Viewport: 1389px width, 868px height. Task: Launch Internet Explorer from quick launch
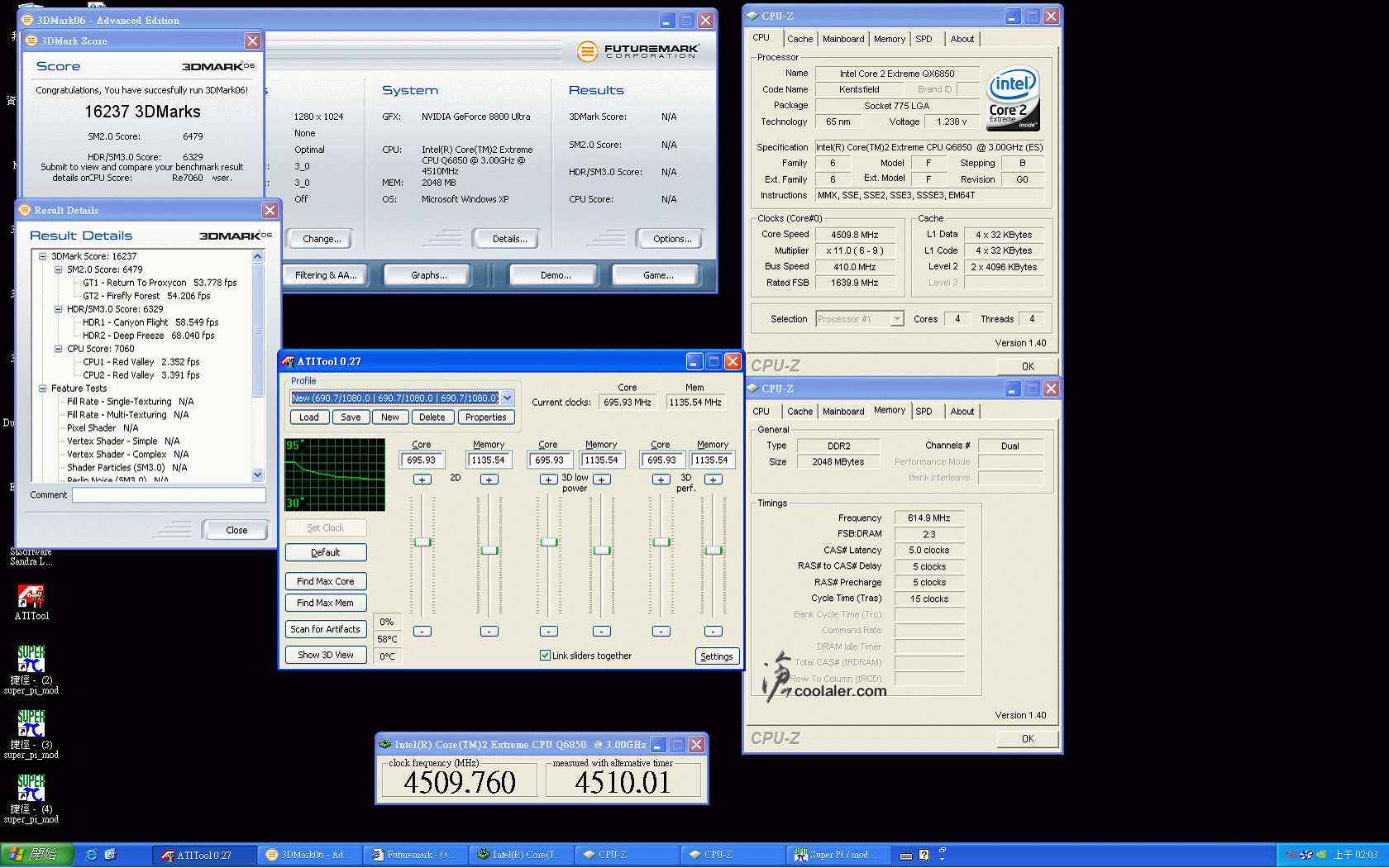(x=92, y=855)
